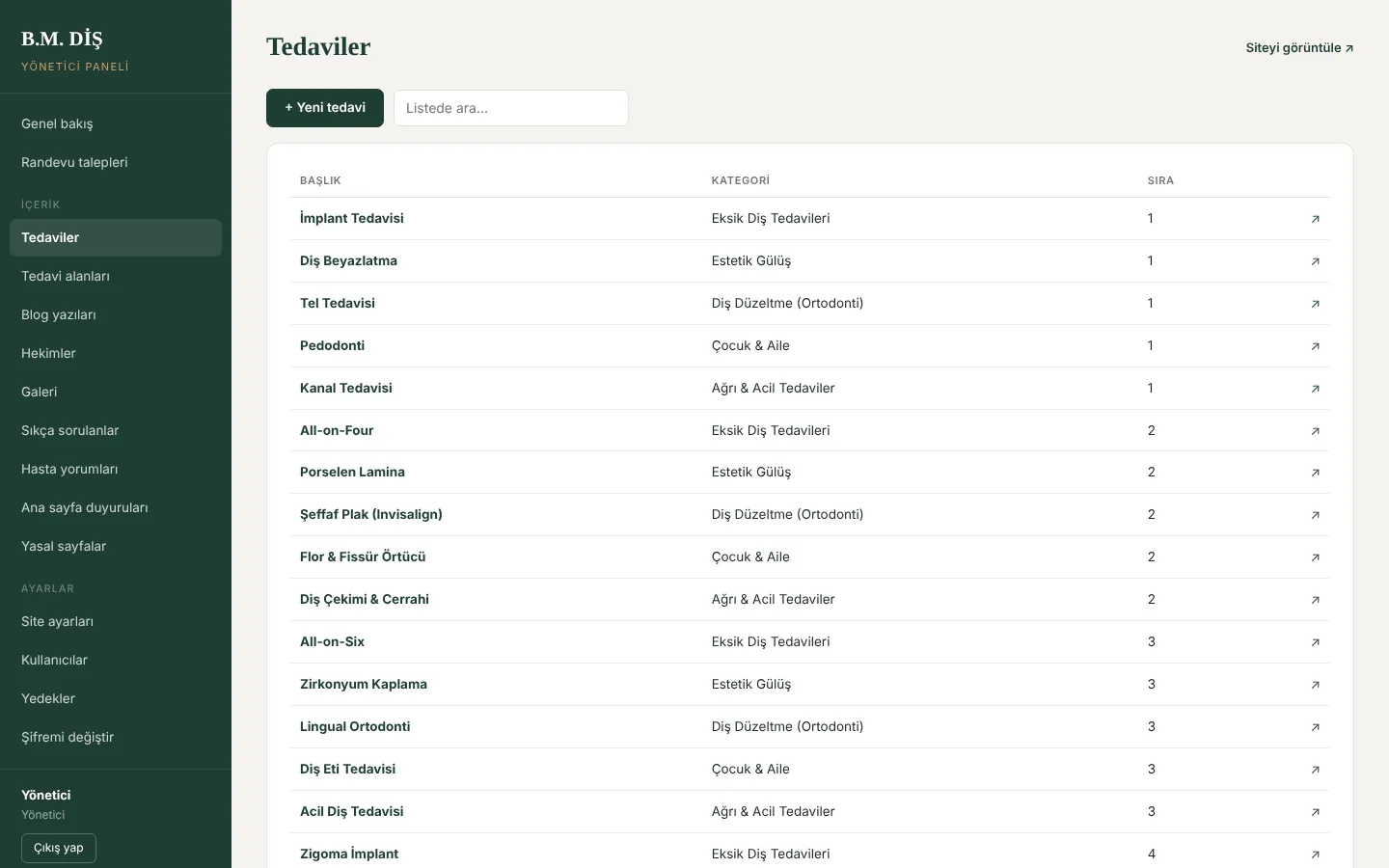Open Randevu talepleri page
This screenshot has width=1389, height=868.
(116, 162)
